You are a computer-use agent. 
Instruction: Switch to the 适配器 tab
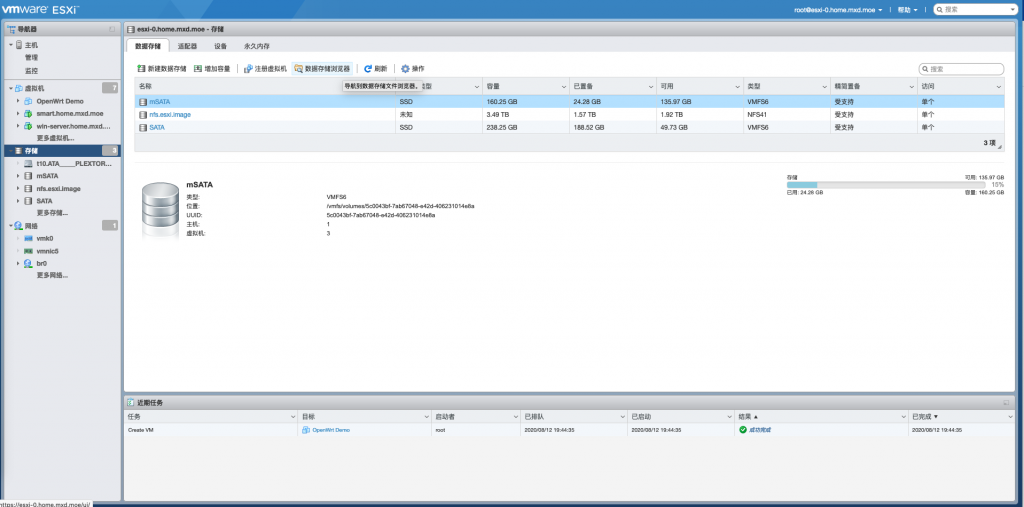click(187, 46)
